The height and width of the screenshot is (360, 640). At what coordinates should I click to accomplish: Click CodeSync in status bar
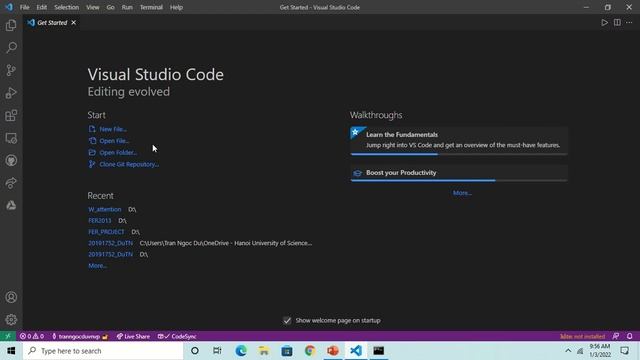[177, 336]
